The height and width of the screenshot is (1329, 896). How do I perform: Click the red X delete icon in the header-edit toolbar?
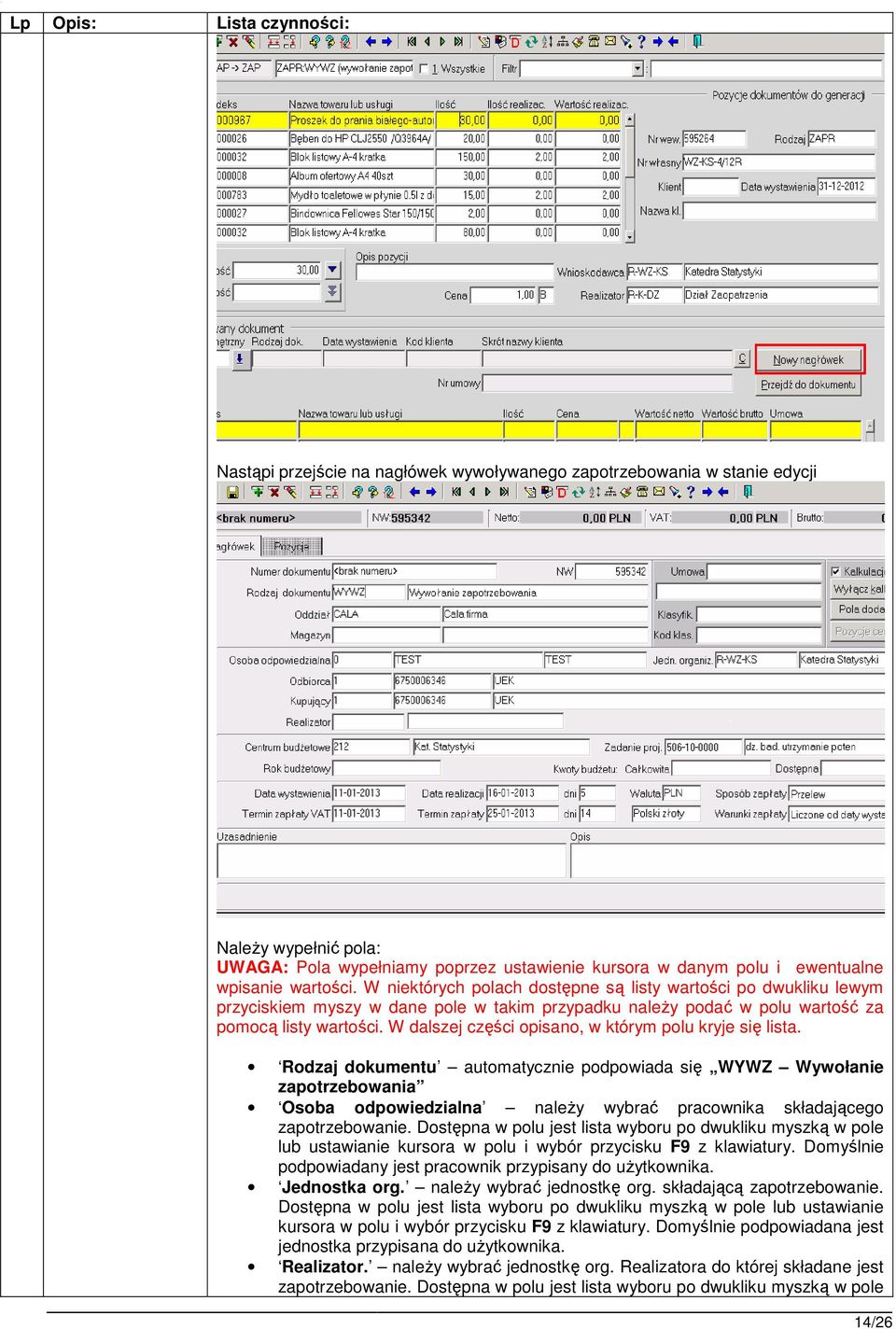(x=273, y=492)
